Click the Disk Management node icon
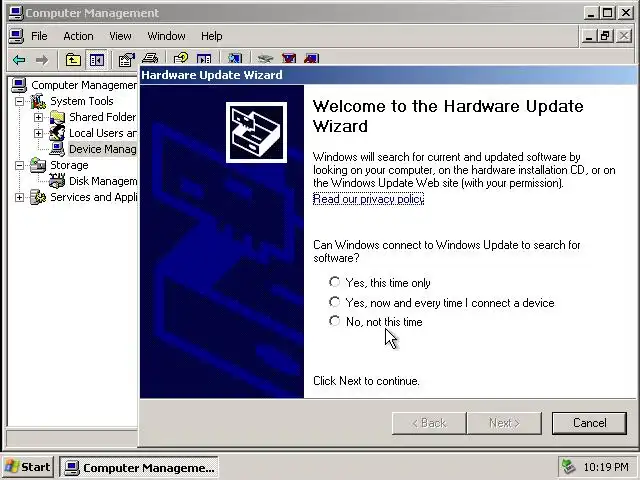 tap(57, 181)
